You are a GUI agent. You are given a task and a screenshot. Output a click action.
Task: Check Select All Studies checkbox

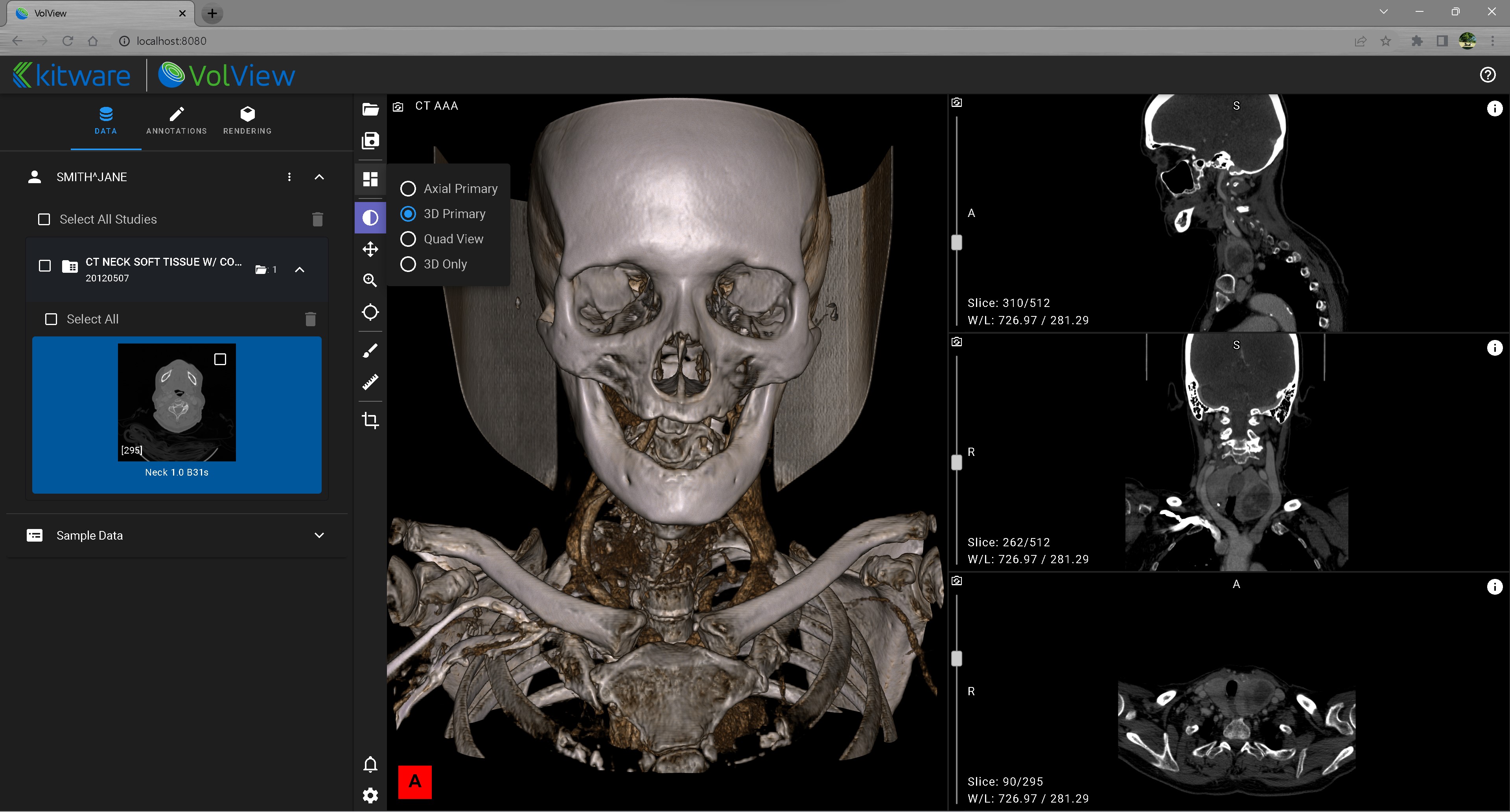click(x=44, y=219)
